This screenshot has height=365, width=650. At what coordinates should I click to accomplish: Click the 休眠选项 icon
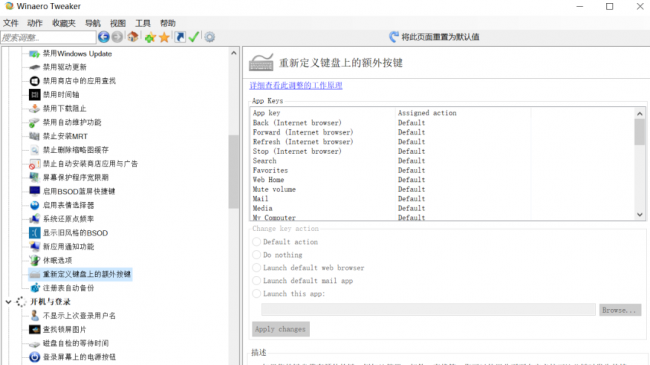click(x=34, y=260)
